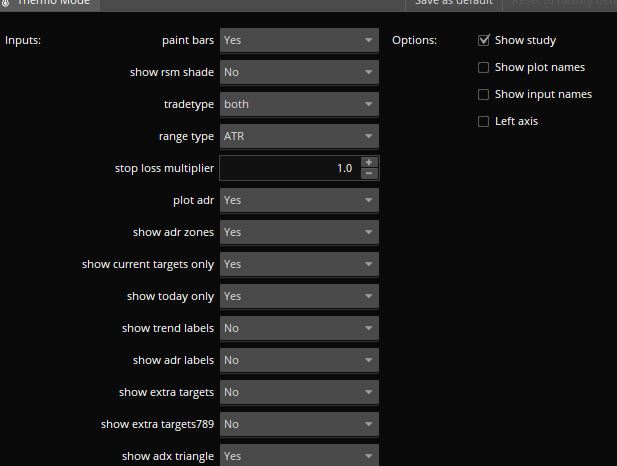The width and height of the screenshot is (617, 466).
Task: Open the paint bars dropdown
Action: (299, 40)
